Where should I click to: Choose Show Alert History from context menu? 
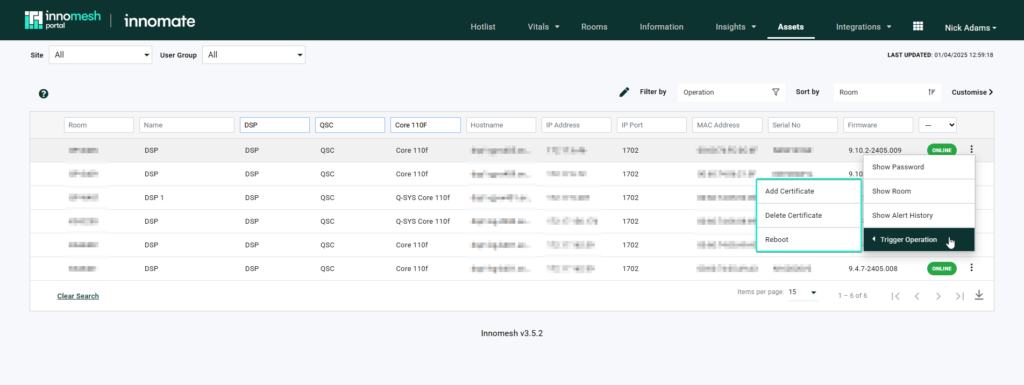click(919, 215)
